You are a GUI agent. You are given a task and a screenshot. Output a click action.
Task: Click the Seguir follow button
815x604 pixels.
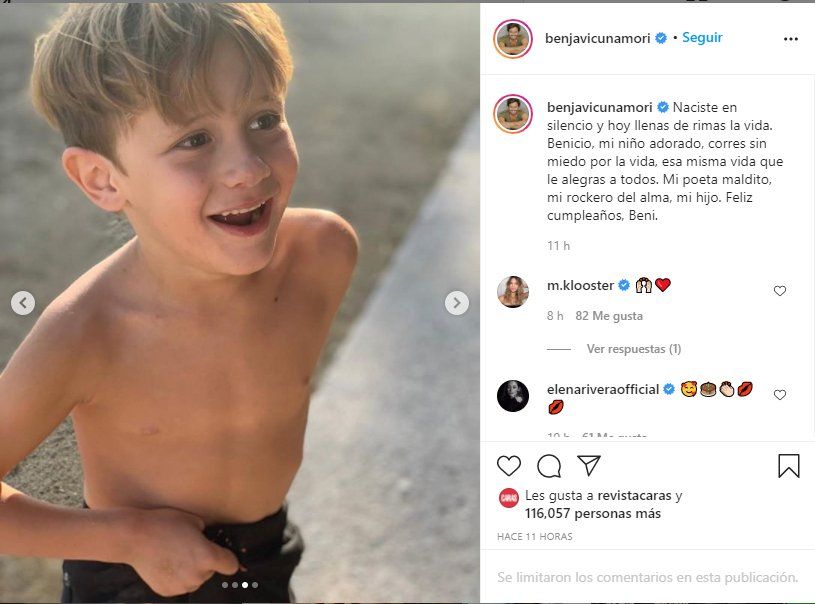702,38
